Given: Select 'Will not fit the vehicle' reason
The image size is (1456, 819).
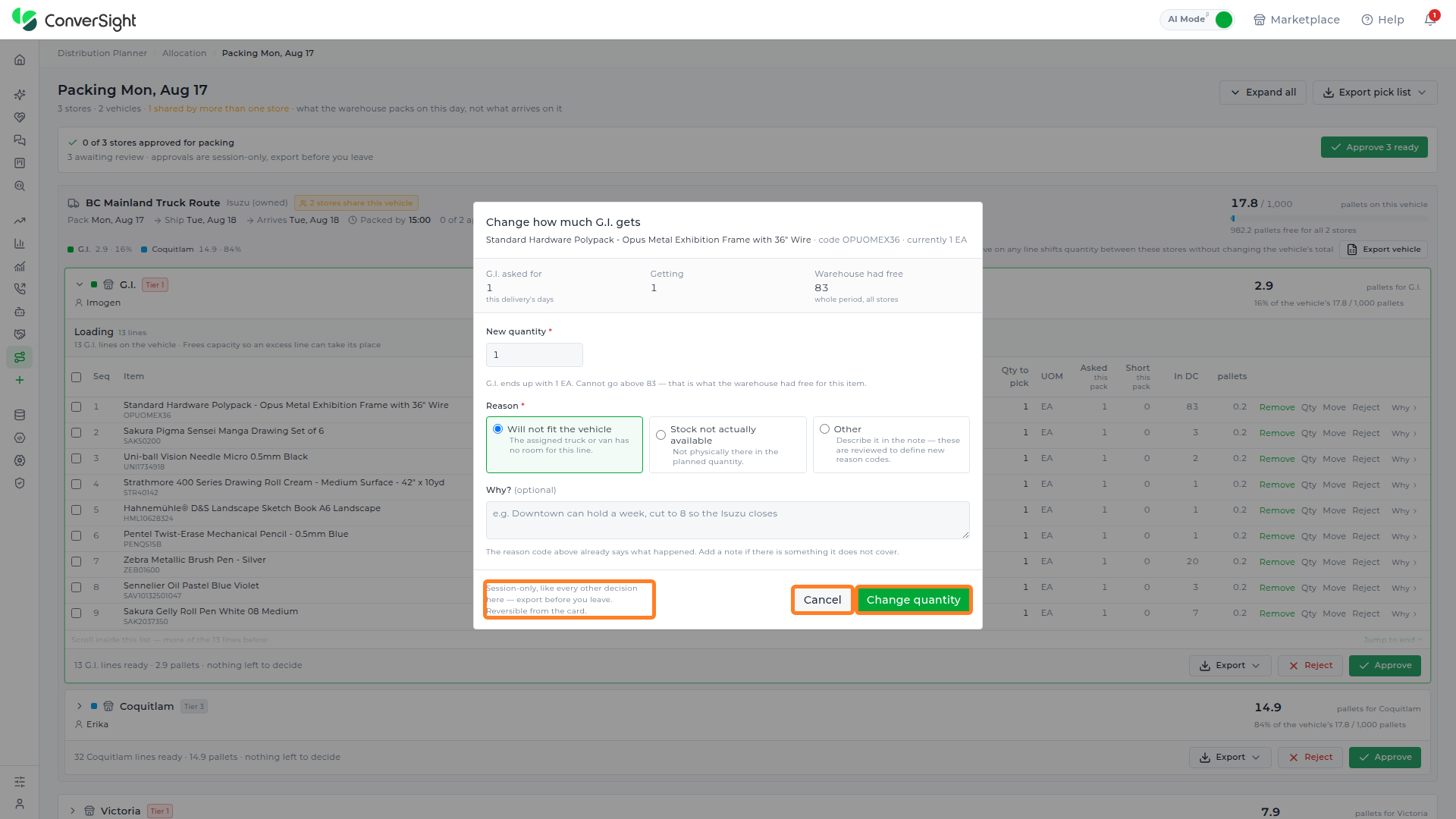Looking at the screenshot, I should tap(564, 444).
